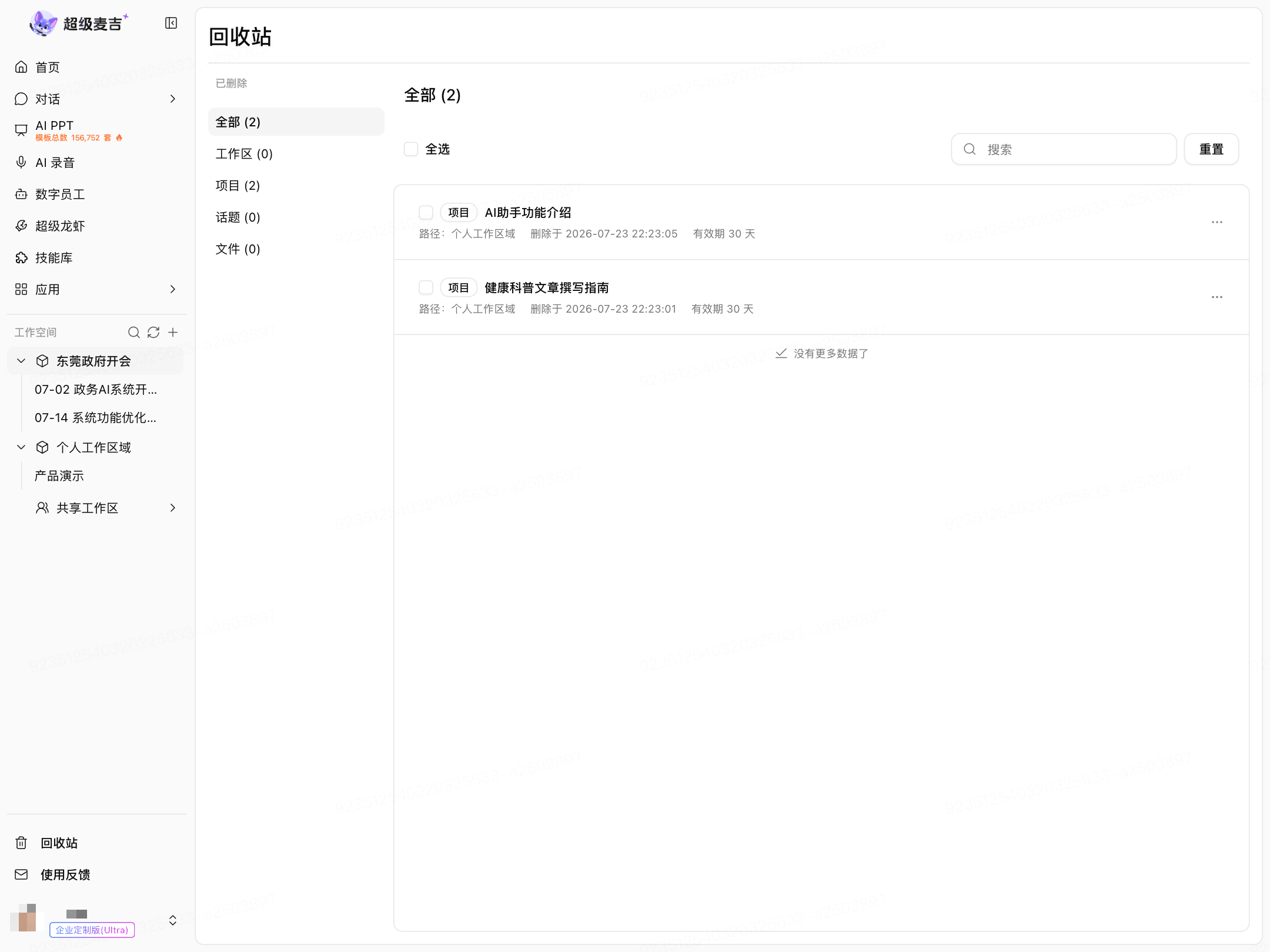
Task: Open 07-02 政务AI系统开... project
Action: pyautogui.click(x=96, y=389)
